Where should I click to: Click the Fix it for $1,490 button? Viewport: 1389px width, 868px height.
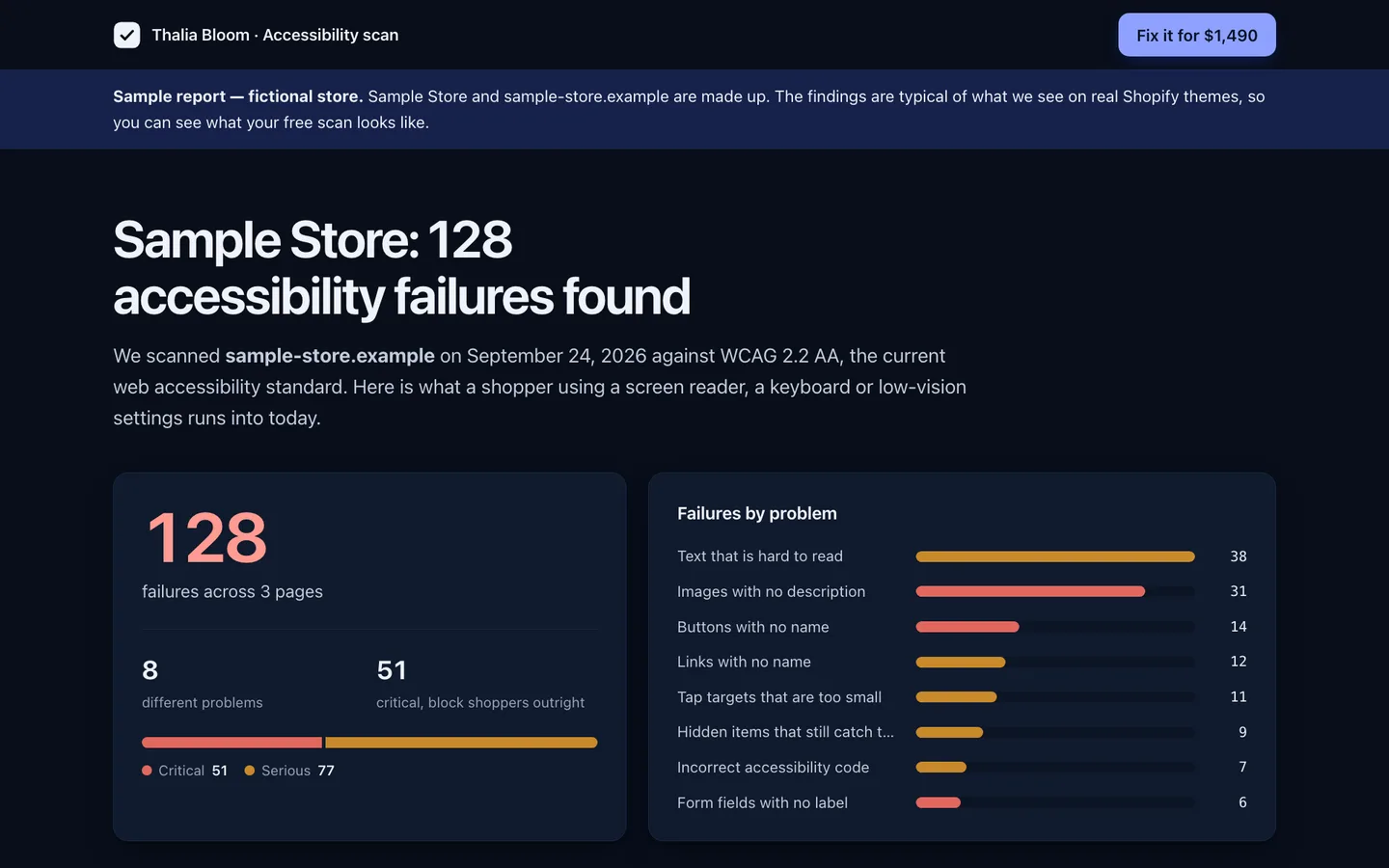1197,35
